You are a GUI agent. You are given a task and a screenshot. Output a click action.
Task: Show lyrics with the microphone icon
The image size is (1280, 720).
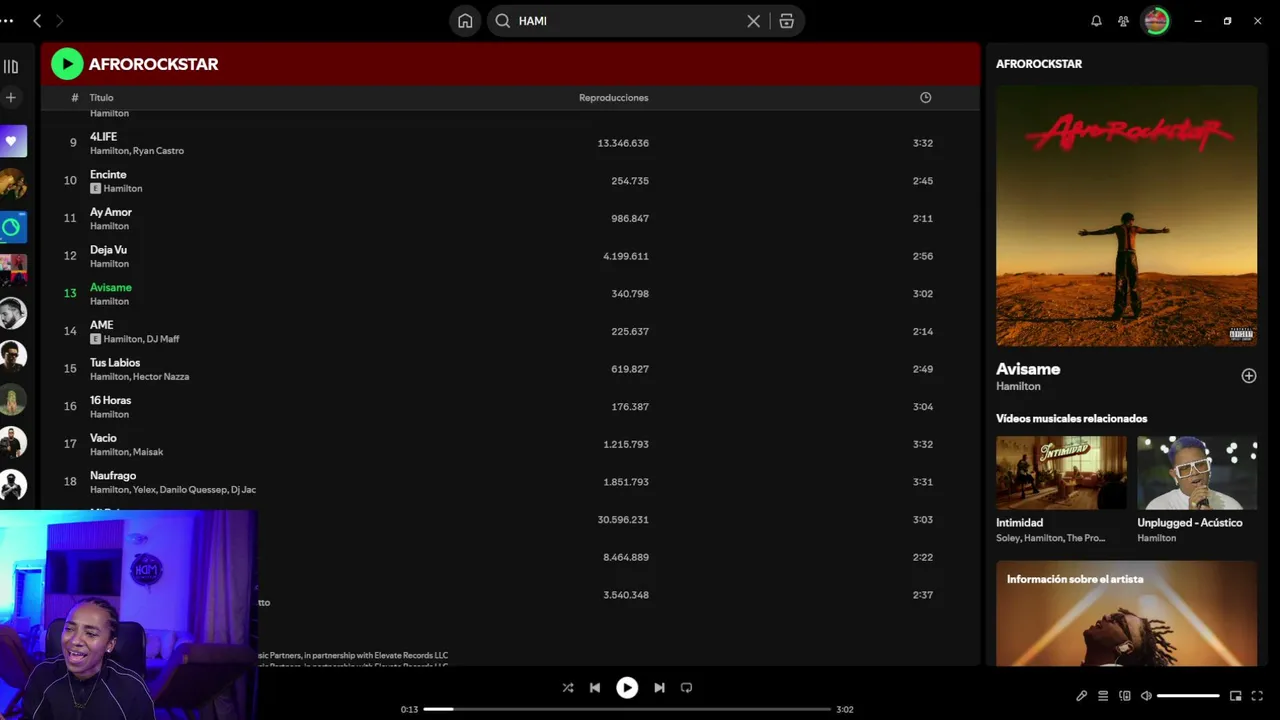[1081, 696]
